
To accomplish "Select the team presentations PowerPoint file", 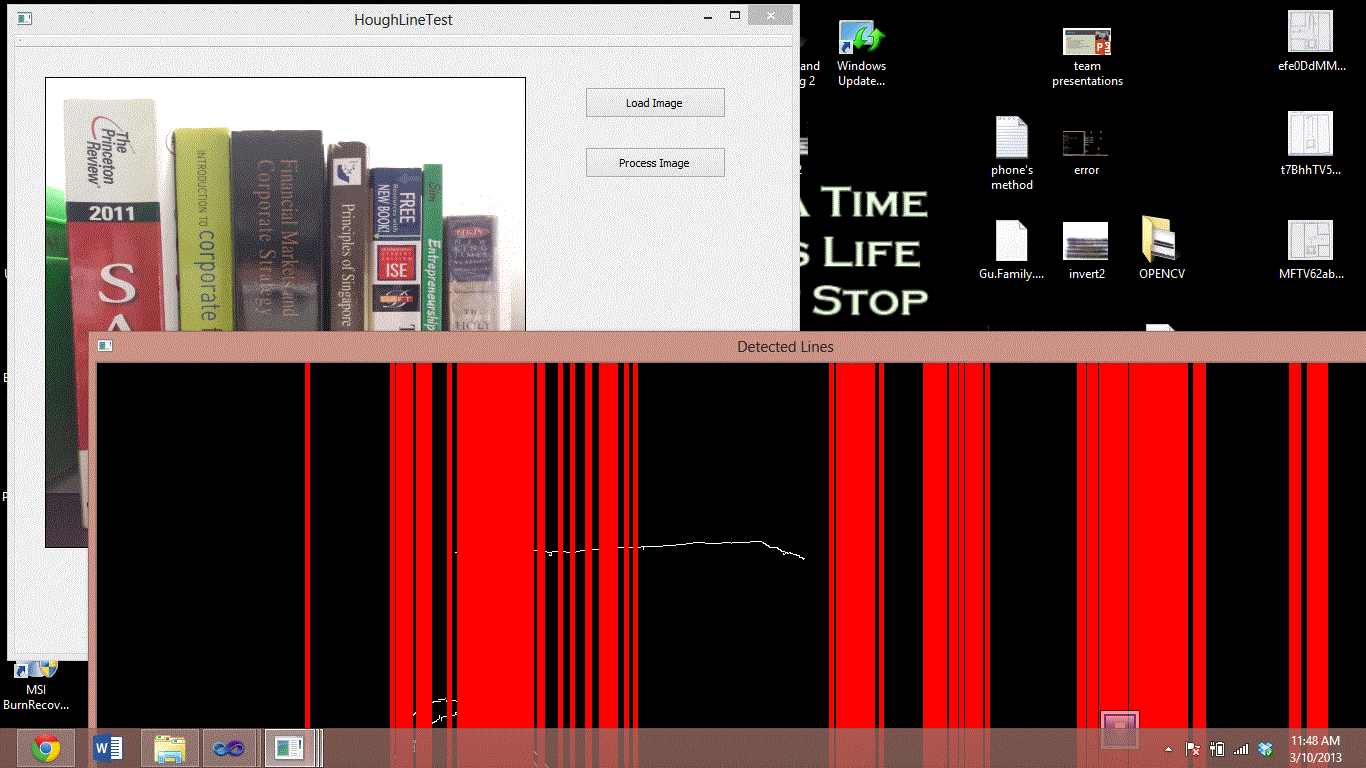I will click(x=1087, y=57).
